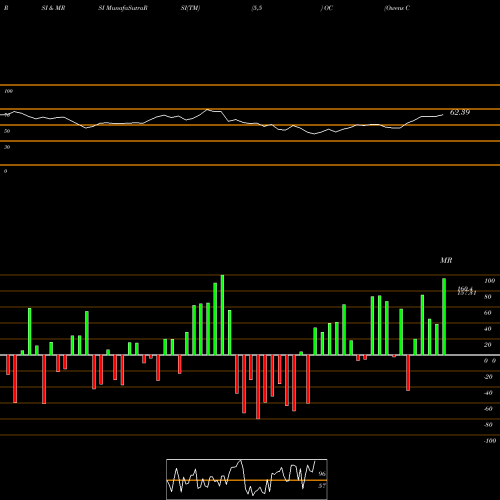Click the 40 label on MR right axis
The height and width of the screenshot is (500, 500).
coord(487,329)
